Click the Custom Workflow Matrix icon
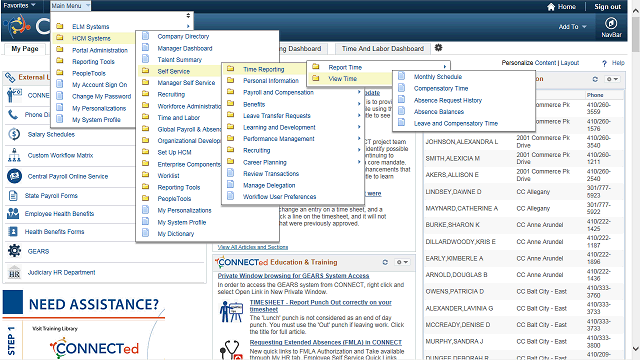Viewport: 640px width, 360px height. pos(14,155)
